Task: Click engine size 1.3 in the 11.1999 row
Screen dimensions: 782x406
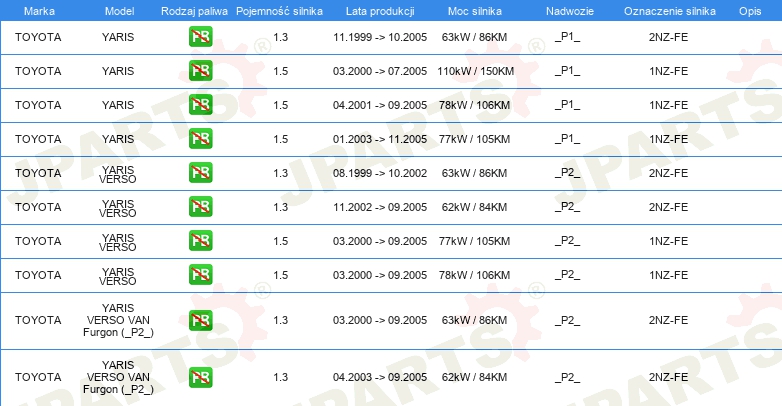Action: click(281, 37)
